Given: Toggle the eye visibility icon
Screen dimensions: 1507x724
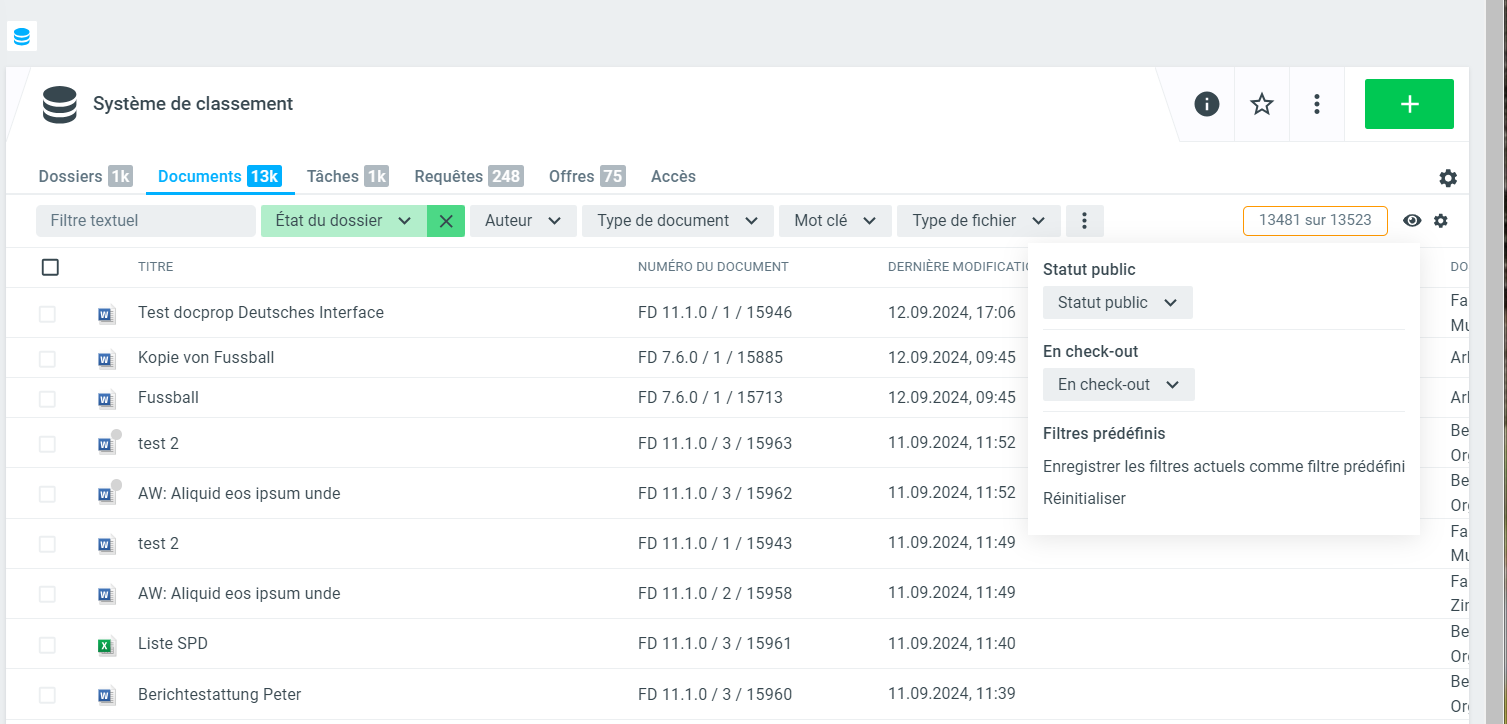Looking at the screenshot, I should (1412, 221).
